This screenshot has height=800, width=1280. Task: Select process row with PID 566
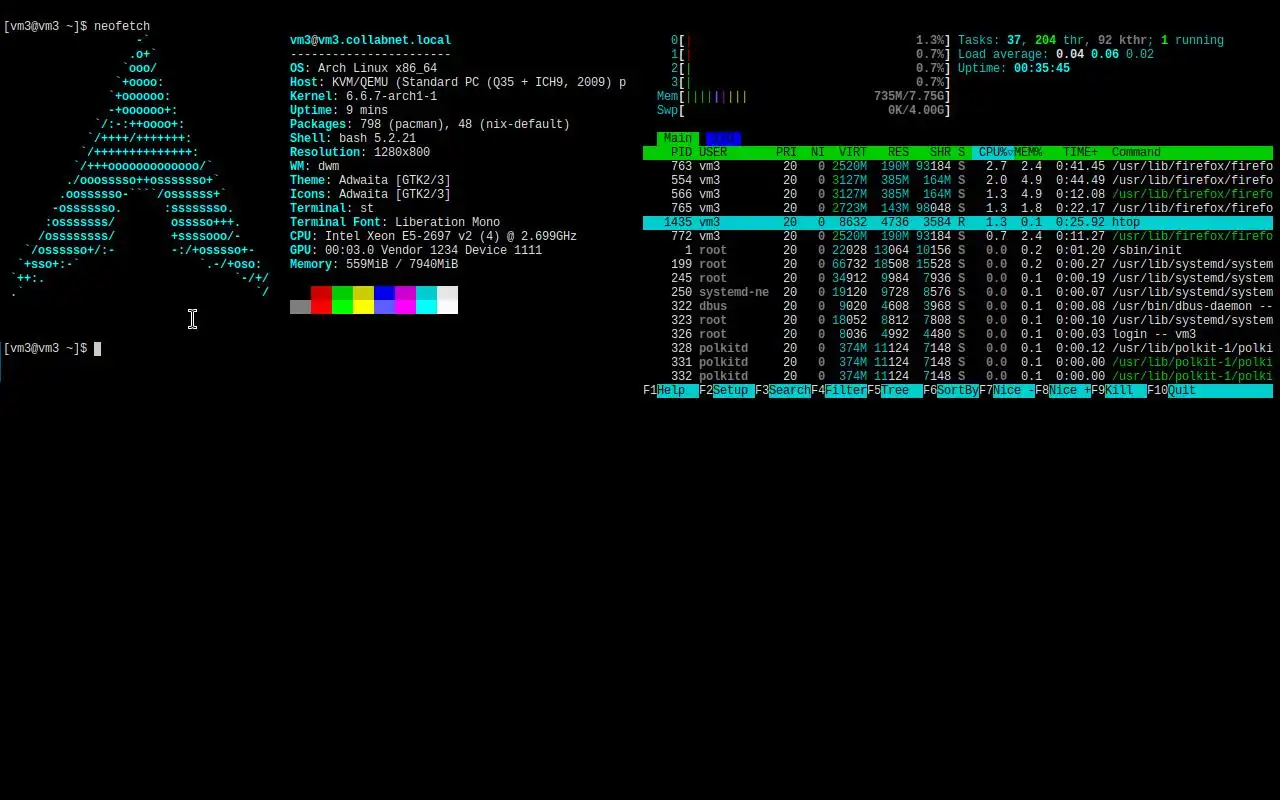coord(958,194)
